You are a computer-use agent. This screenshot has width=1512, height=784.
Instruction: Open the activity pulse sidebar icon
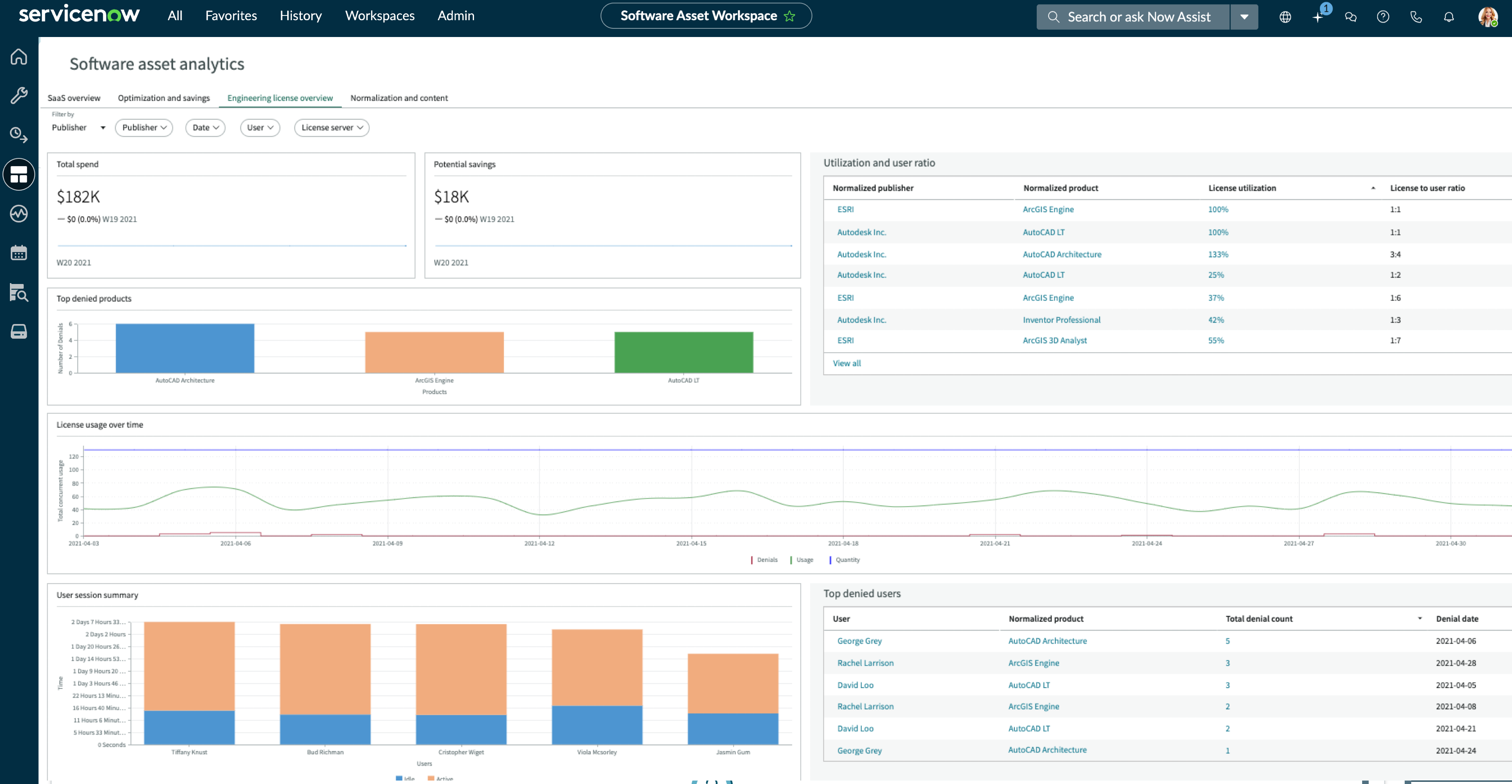(19, 213)
